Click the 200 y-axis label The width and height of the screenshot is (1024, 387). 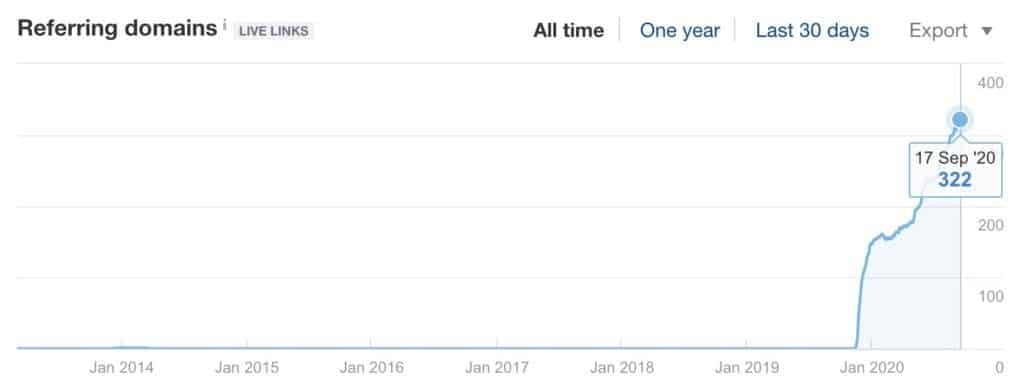(x=990, y=225)
